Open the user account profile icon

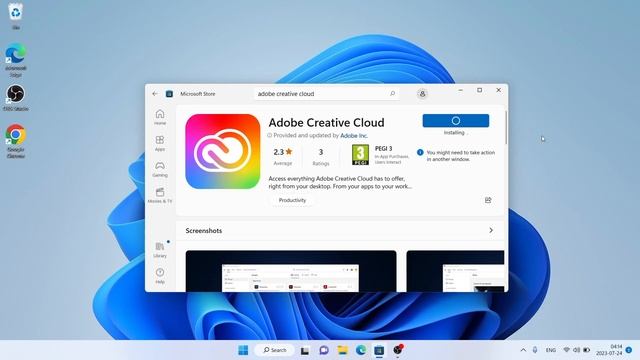click(x=422, y=93)
